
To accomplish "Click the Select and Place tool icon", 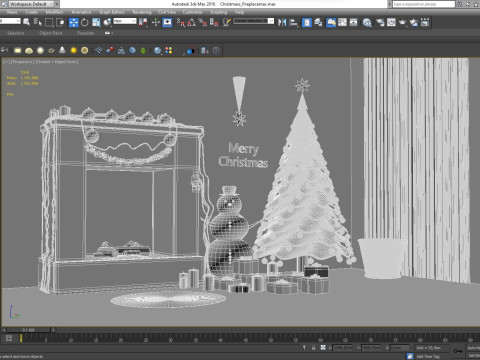I will coord(107,22).
